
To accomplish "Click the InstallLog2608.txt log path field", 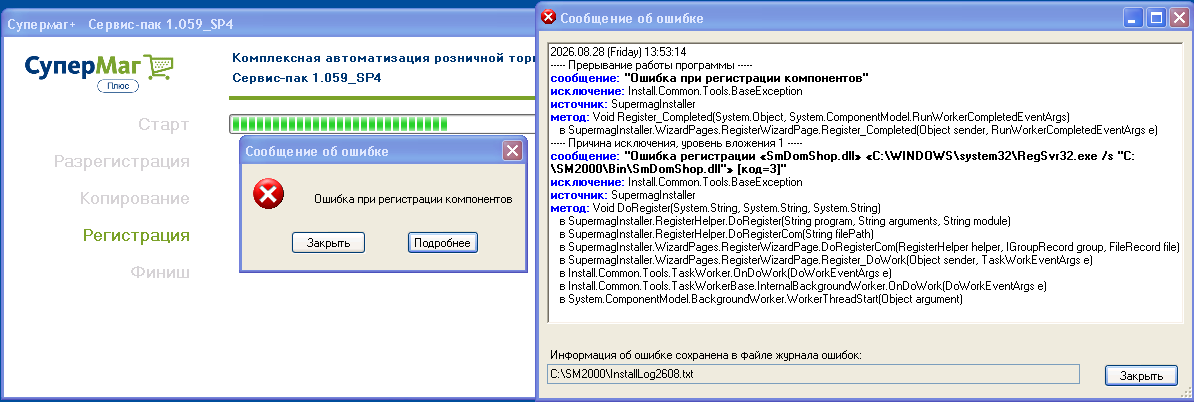I will pos(814,374).
